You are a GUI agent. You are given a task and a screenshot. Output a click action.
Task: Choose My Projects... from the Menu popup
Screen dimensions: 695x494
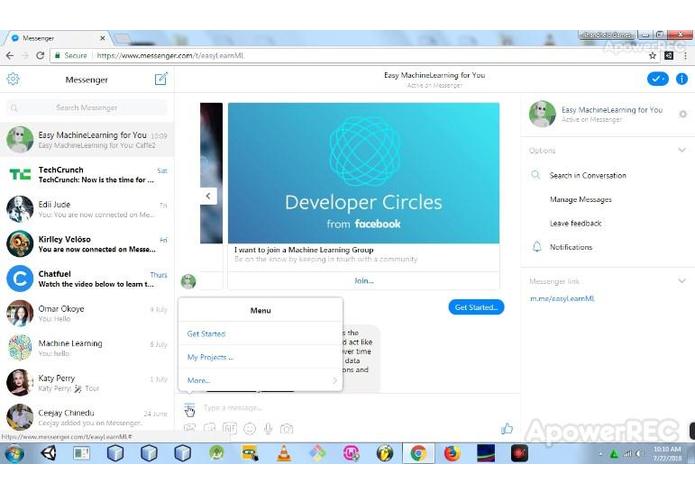210,357
